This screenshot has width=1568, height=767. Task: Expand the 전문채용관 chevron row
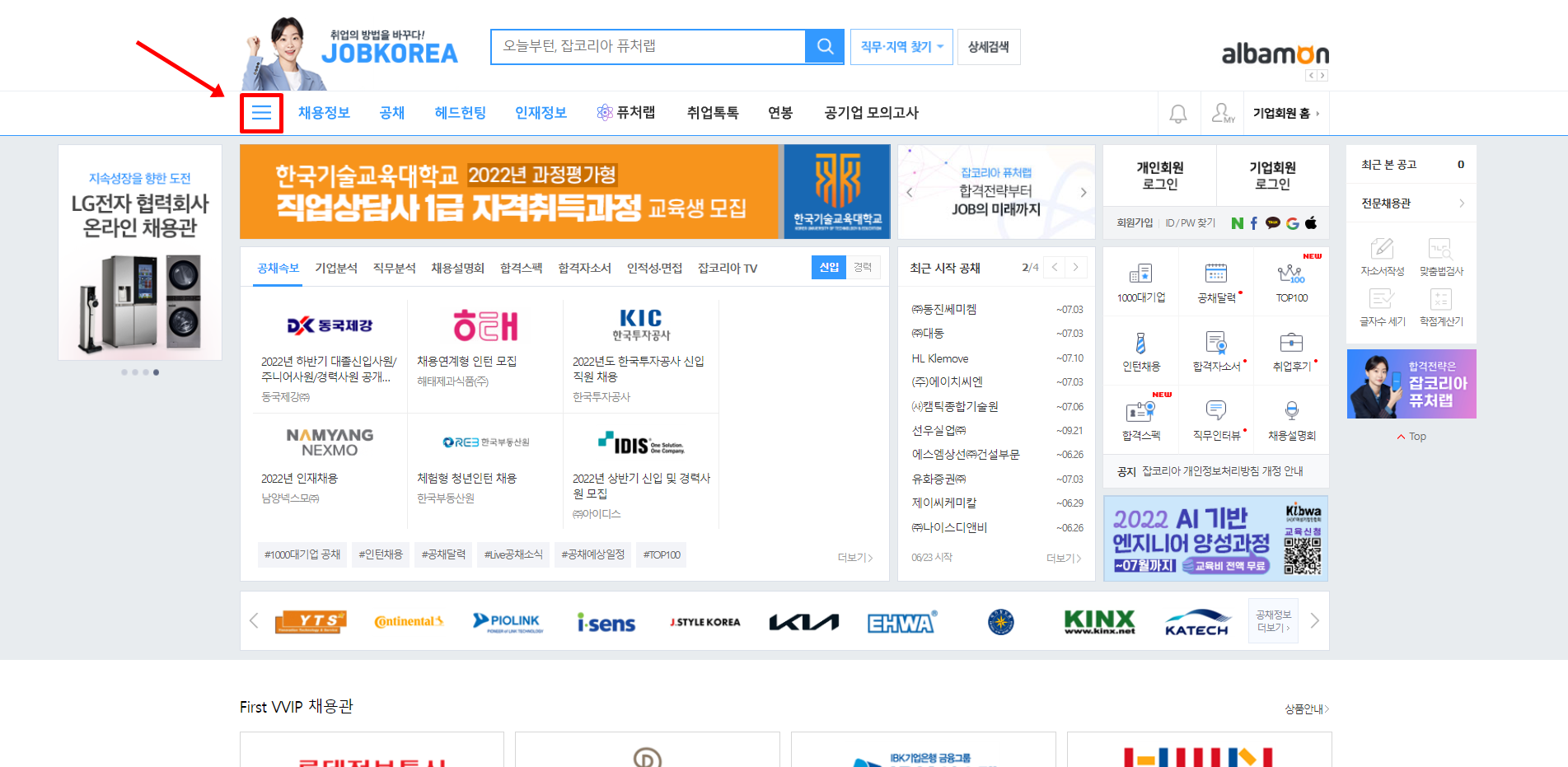[1411, 203]
